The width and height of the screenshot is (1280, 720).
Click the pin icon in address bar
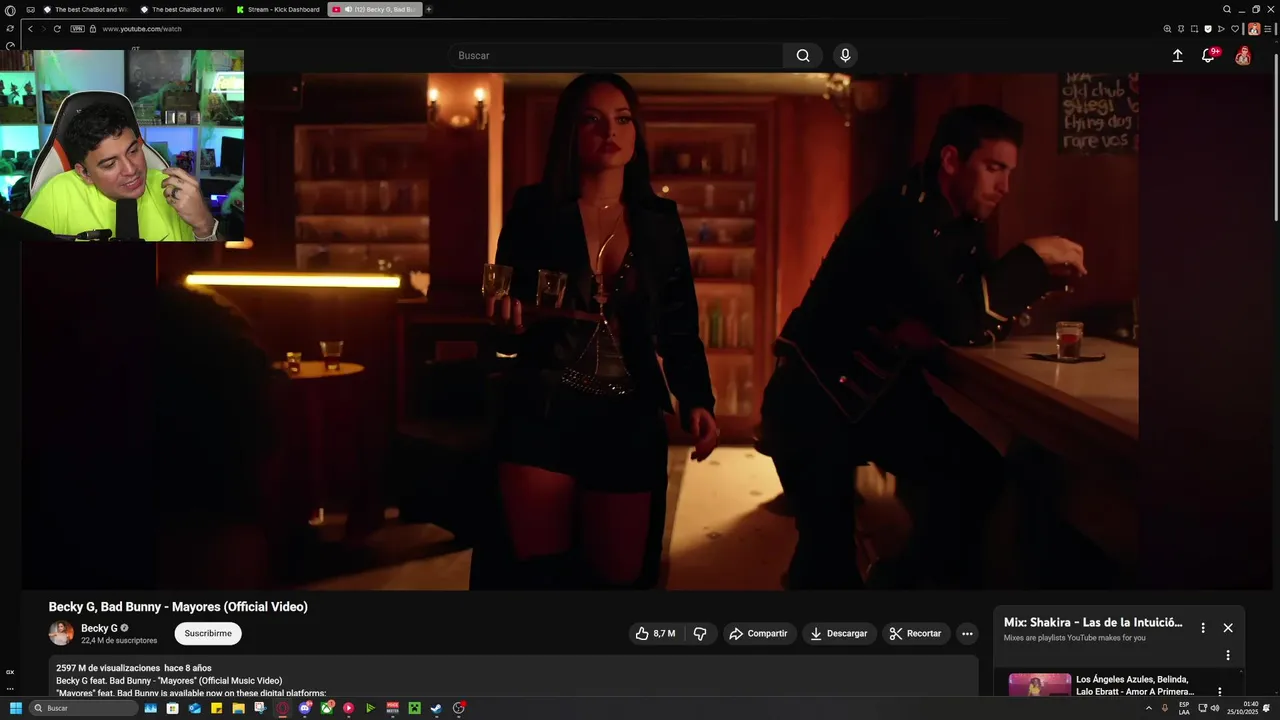point(1181,29)
